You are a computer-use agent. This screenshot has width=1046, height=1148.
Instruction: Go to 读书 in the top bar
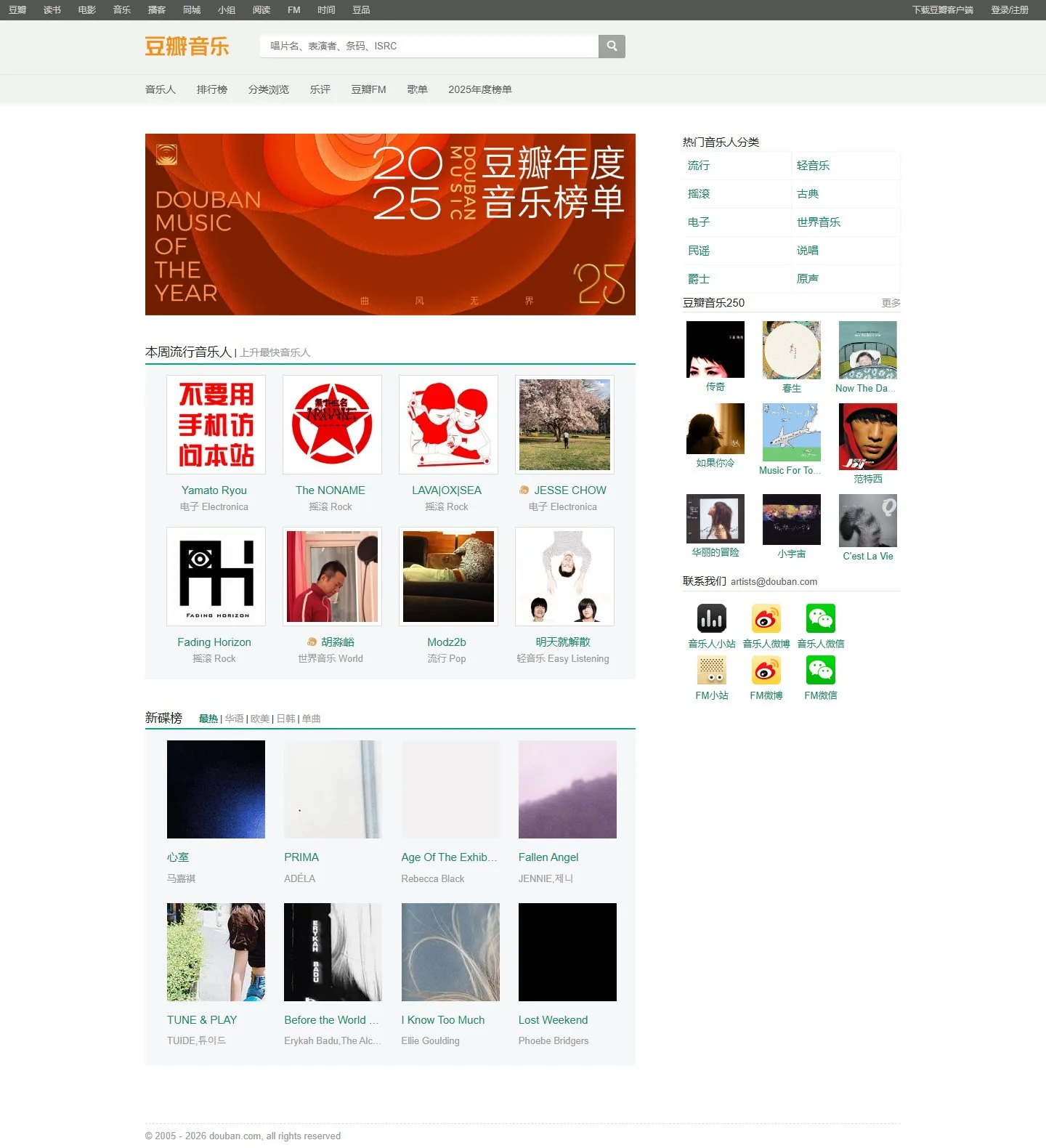pyautogui.click(x=52, y=10)
